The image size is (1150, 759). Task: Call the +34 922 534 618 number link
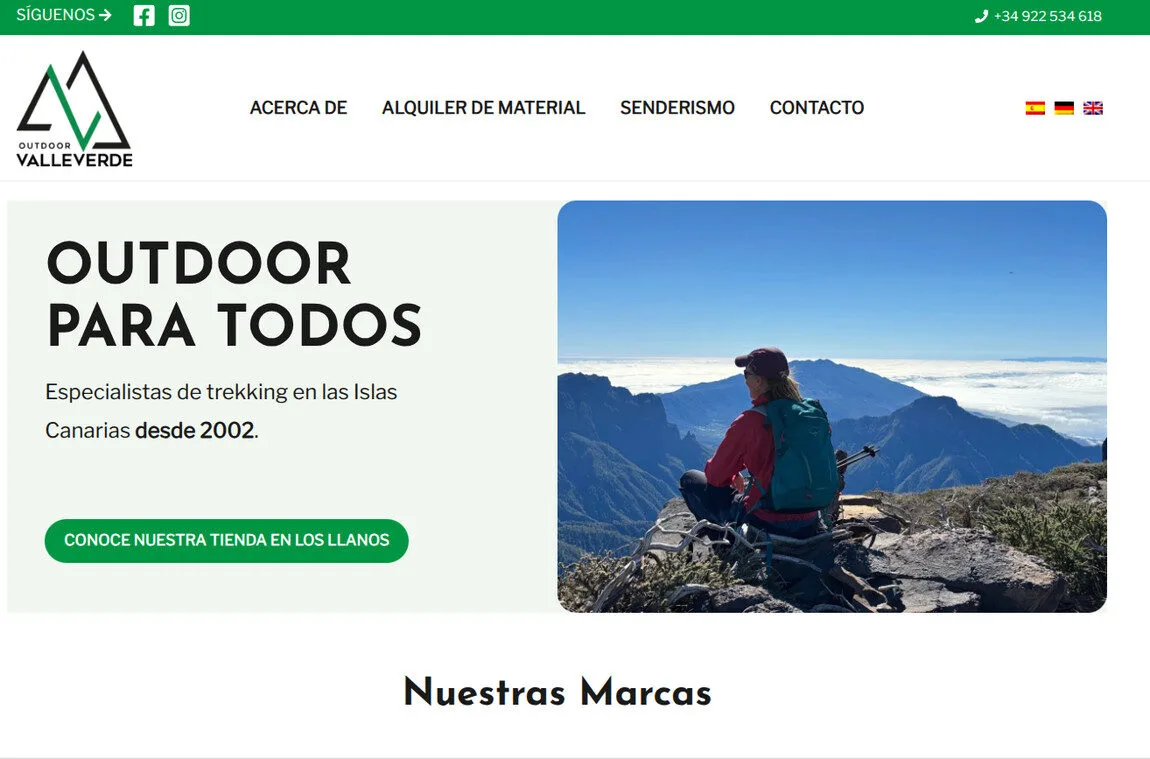pyautogui.click(x=1047, y=16)
